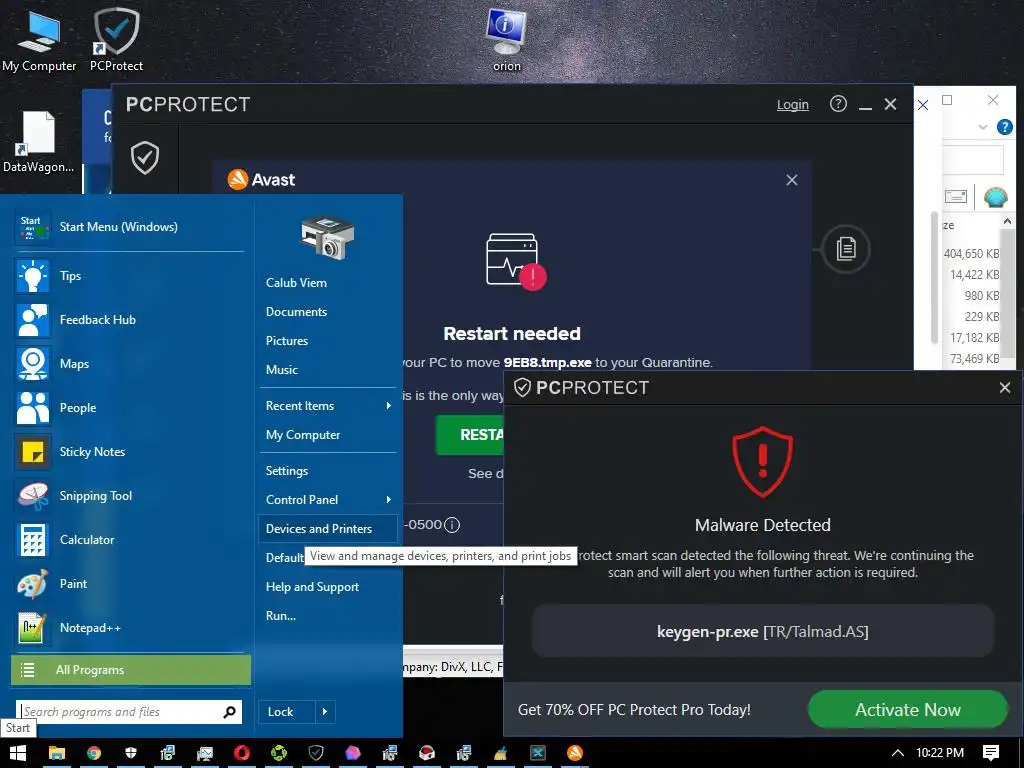
Task: Expand ribbon chevron in background window
Action: click(982, 127)
